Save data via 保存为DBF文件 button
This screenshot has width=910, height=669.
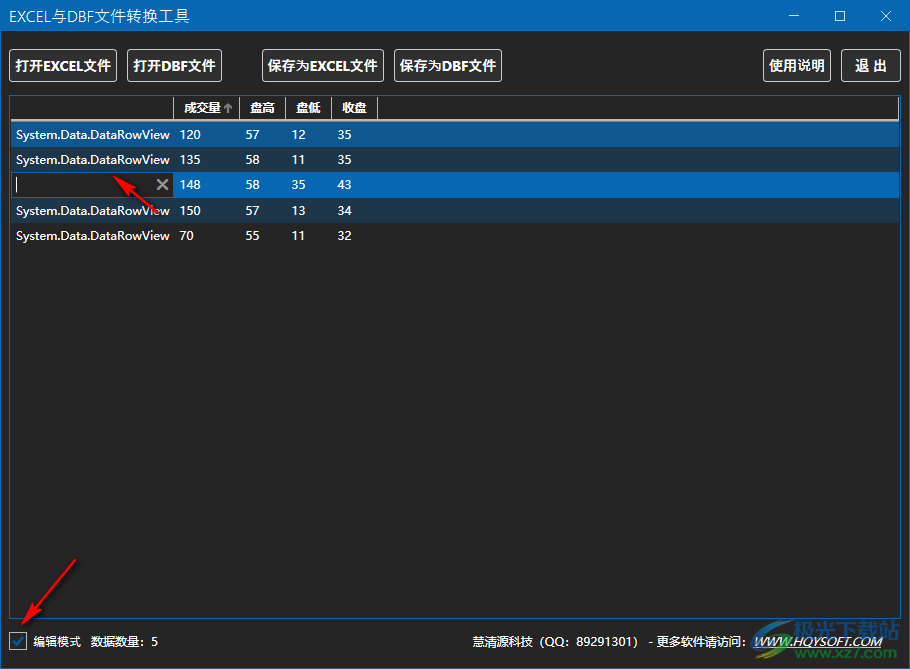click(x=447, y=66)
